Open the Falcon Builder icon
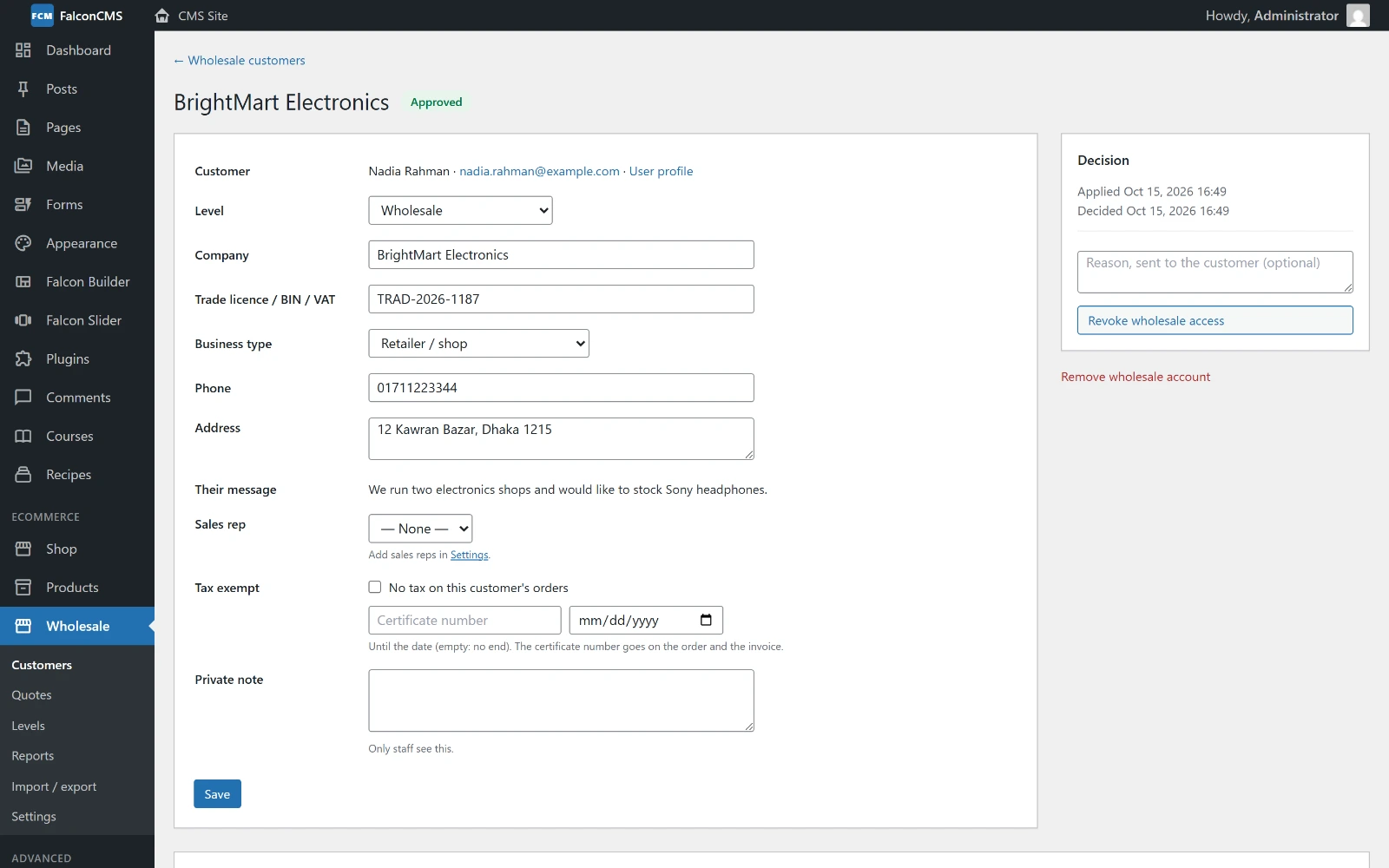This screenshot has height=868, width=1389. point(23,282)
